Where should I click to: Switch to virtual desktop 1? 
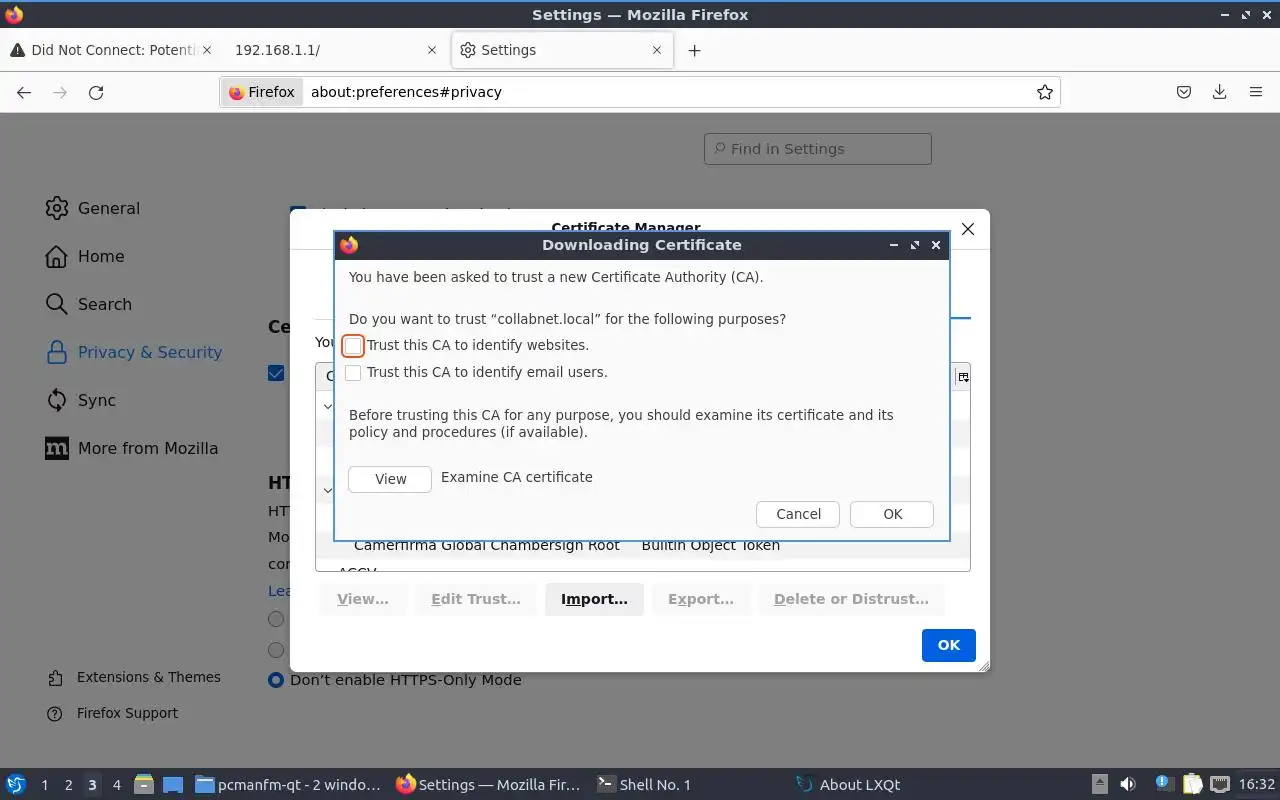coord(44,784)
